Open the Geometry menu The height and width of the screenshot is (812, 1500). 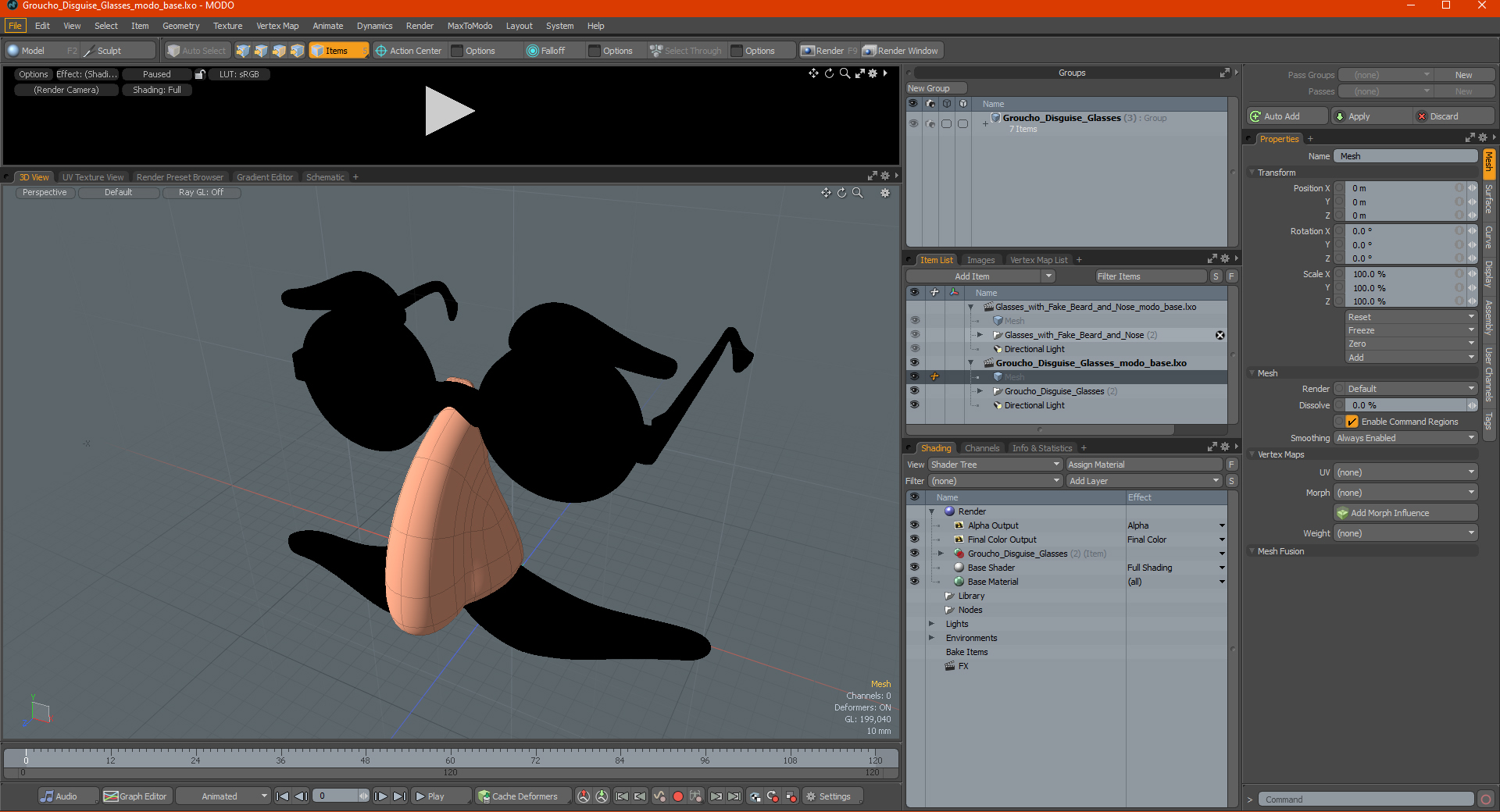pyautogui.click(x=180, y=26)
